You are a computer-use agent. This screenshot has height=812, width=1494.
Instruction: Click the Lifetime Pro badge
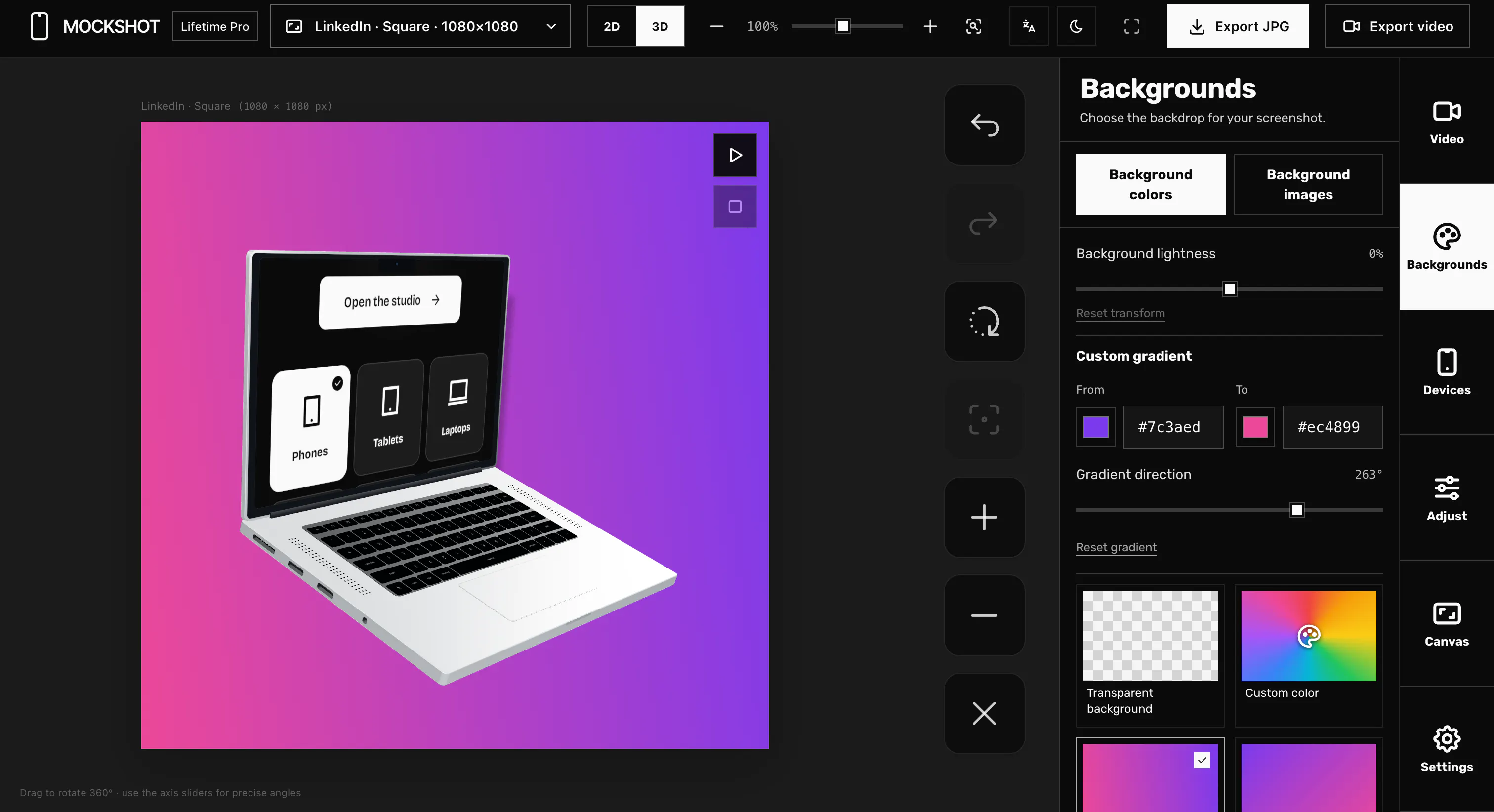click(214, 26)
